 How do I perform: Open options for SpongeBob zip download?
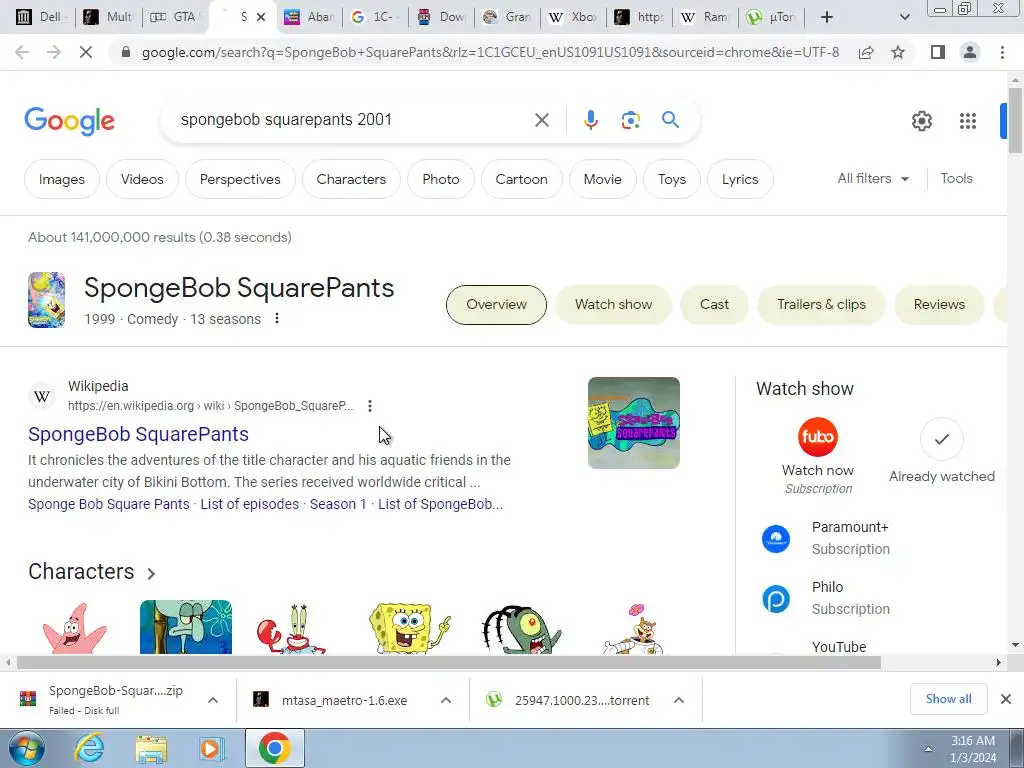pyautogui.click(x=213, y=700)
